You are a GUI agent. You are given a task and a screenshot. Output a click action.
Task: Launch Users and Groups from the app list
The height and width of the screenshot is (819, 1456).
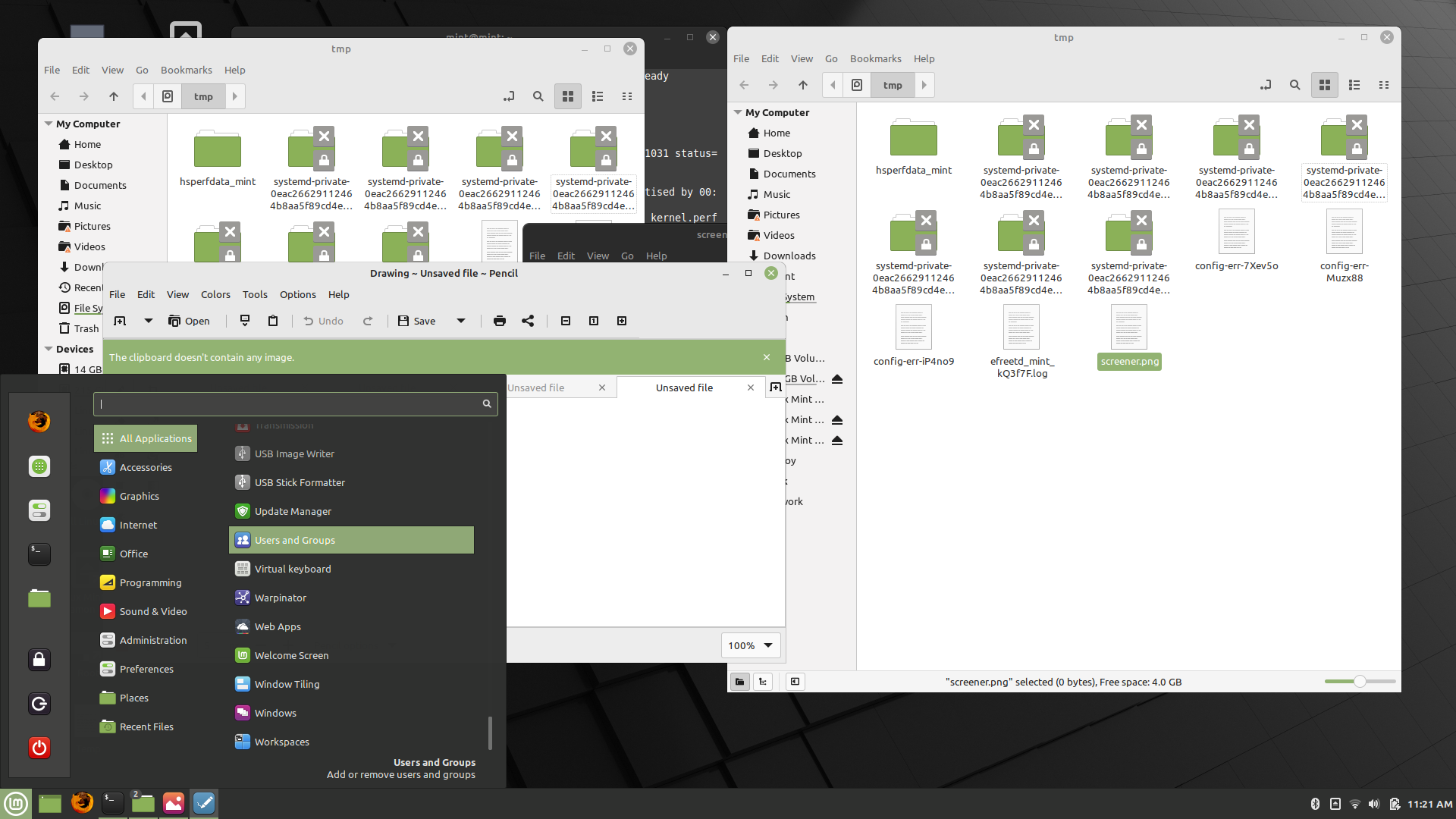click(x=351, y=540)
